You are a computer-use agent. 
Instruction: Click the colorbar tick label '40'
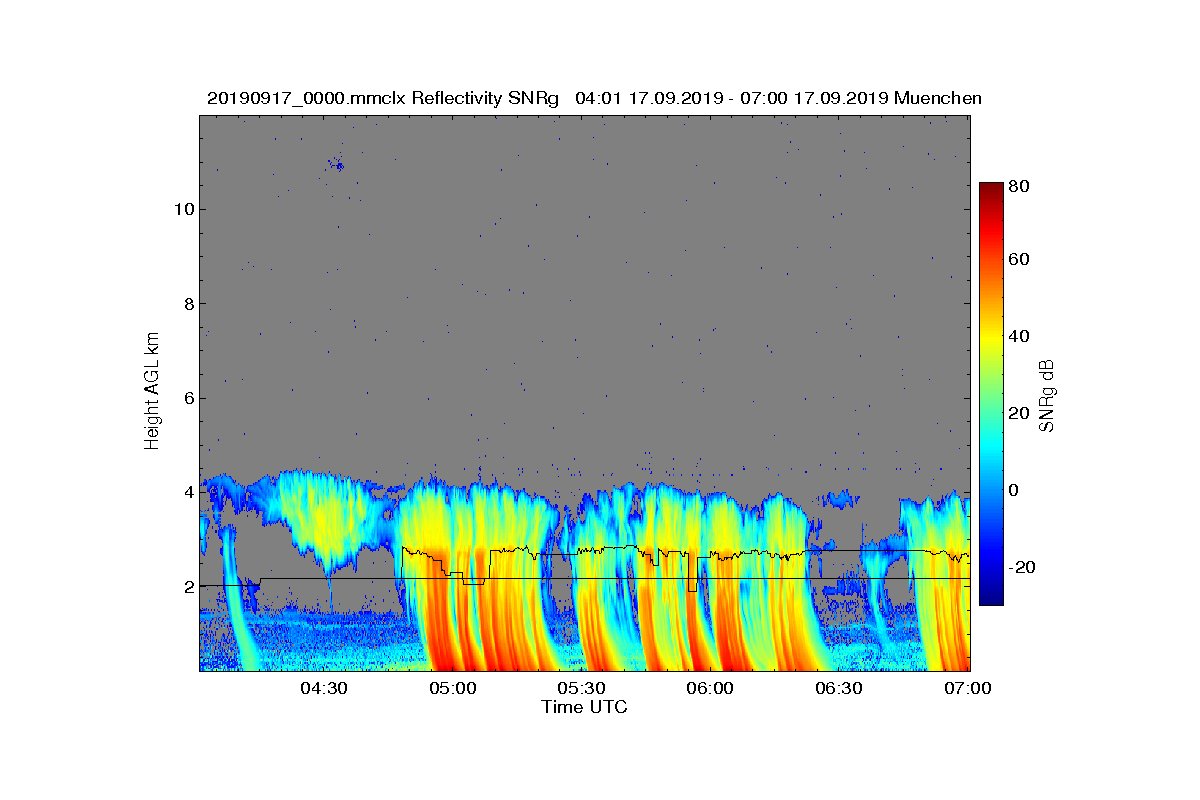[x=1020, y=336]
